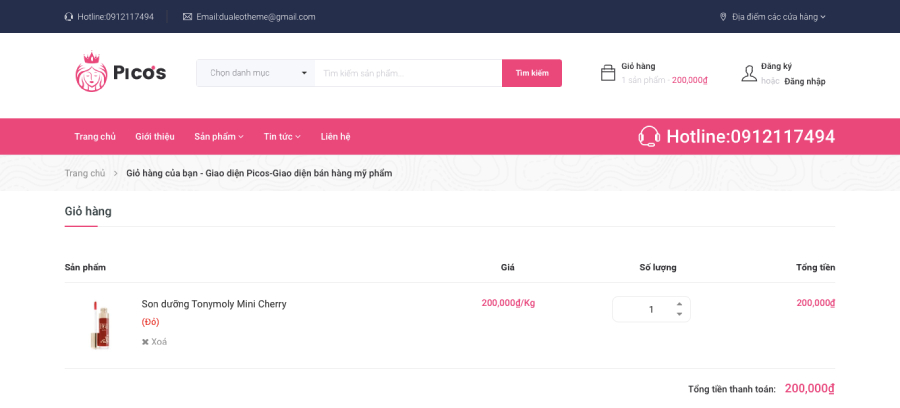Image resolution: width=900 pixels, height=408 pixels.
Task: Click the Giỏ hàng page heading
Action: pyautogui.click(x=88, y=211)
